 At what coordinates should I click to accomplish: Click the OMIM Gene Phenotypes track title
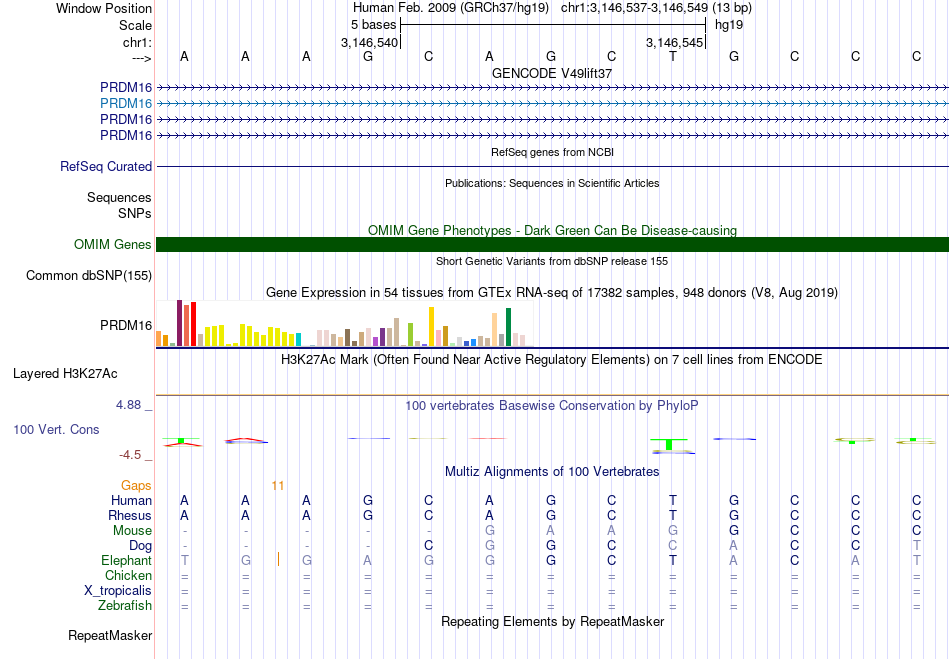click(x=552, y=230)
